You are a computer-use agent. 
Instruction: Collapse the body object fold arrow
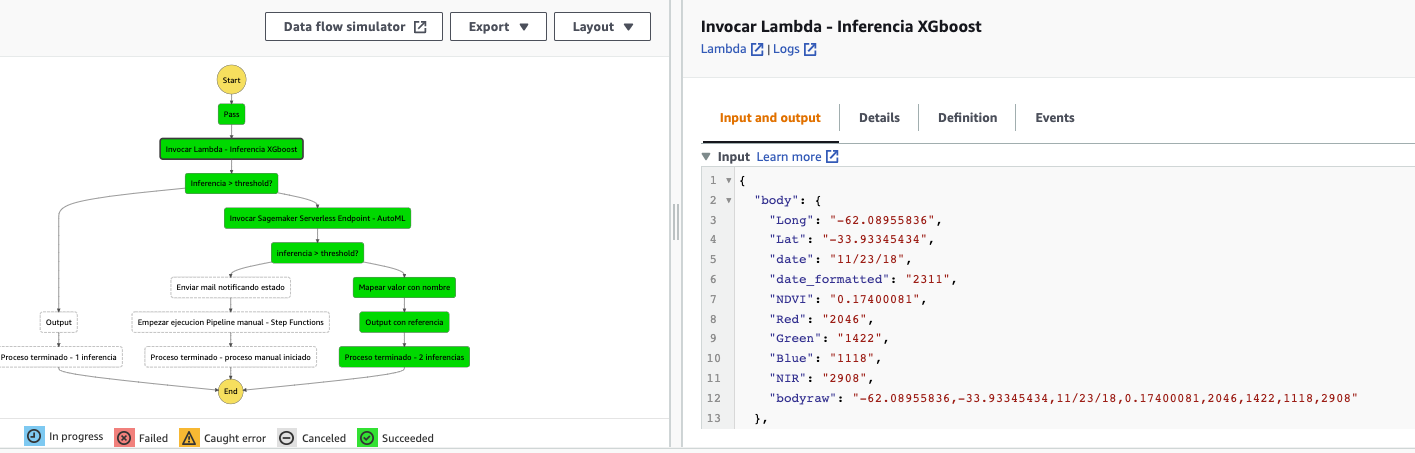(728, 200)
